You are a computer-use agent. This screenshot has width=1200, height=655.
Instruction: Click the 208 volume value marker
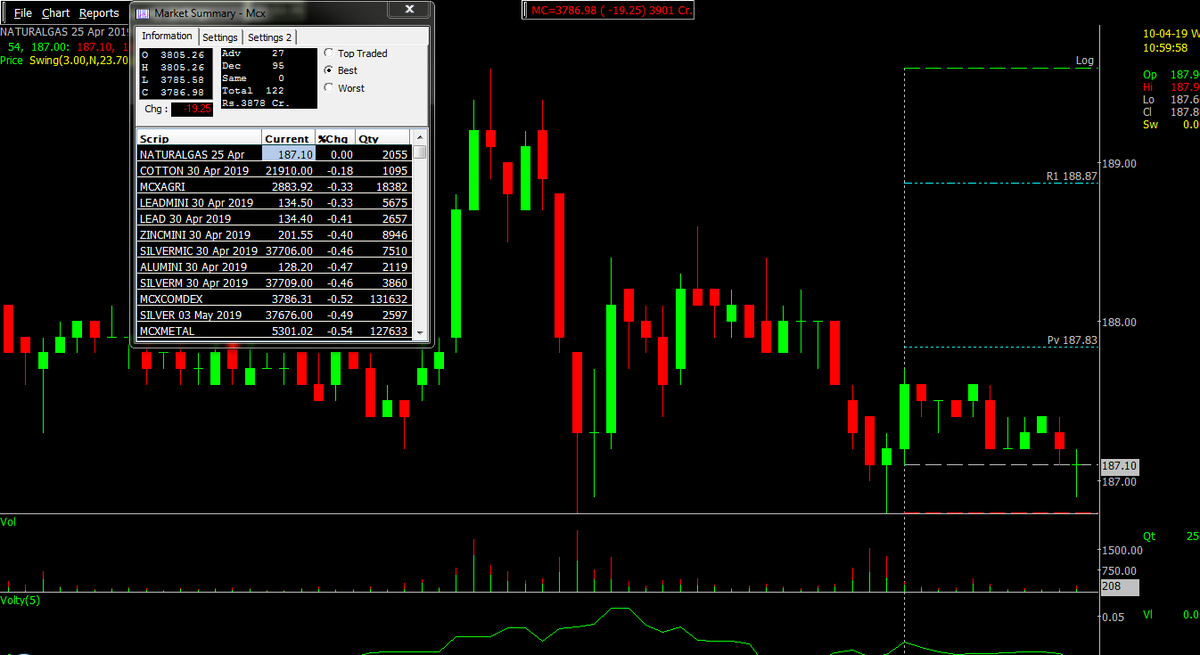coord(1119,586)
